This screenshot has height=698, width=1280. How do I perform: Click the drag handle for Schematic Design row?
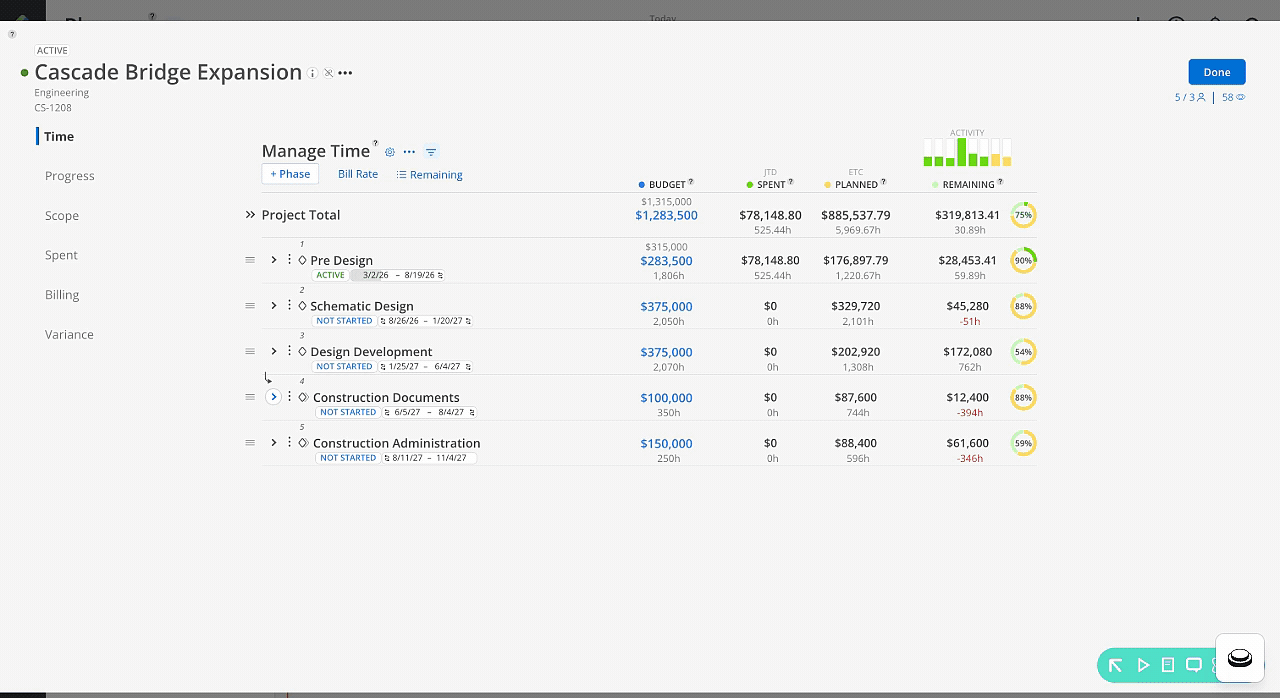point(250,306)
